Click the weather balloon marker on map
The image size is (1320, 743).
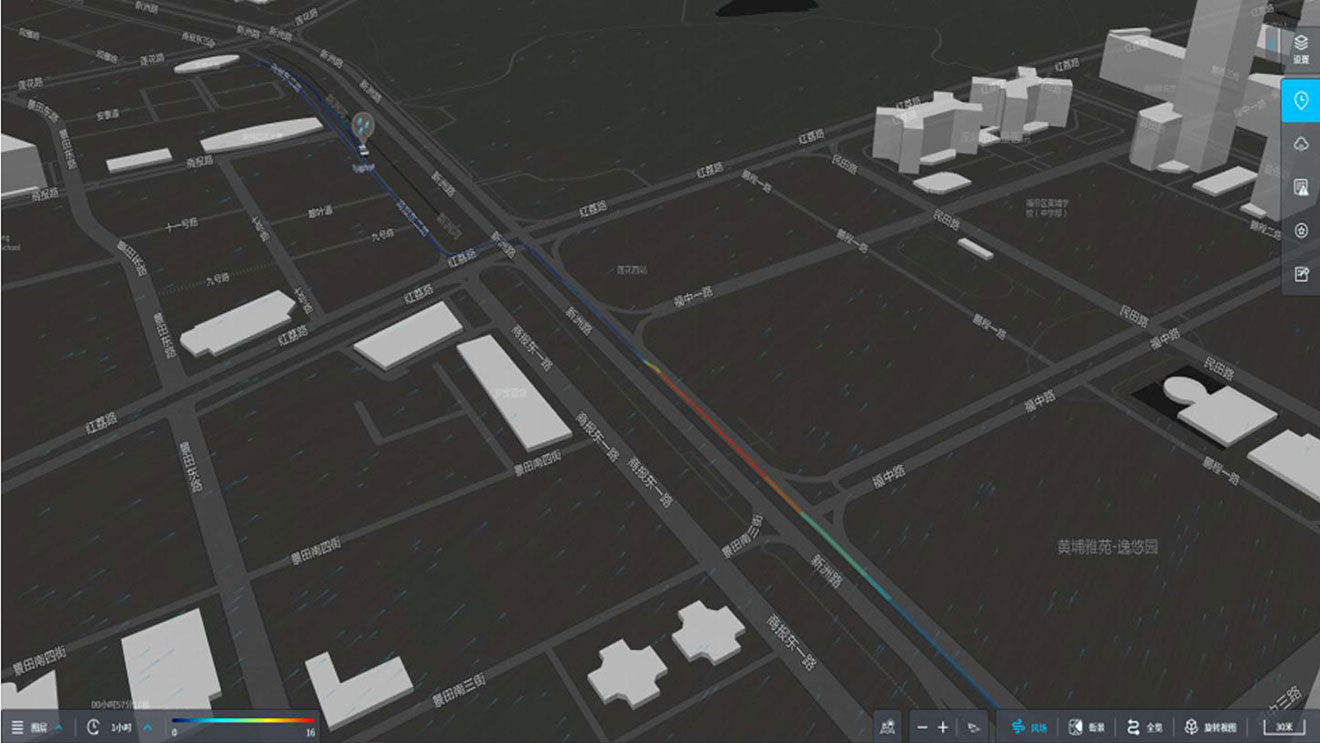pos(363,129)
